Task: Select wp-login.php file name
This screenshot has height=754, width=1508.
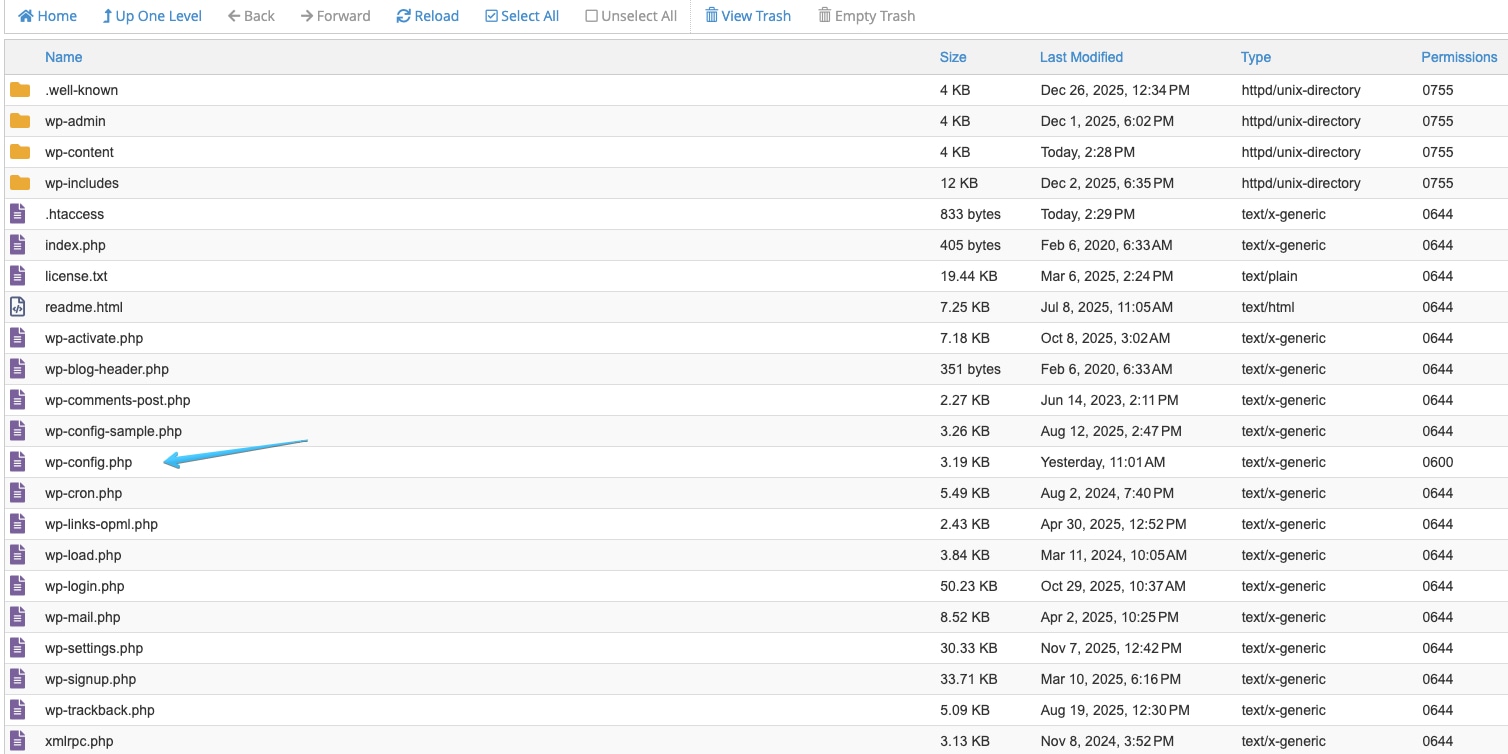Action: coord(84,586)
